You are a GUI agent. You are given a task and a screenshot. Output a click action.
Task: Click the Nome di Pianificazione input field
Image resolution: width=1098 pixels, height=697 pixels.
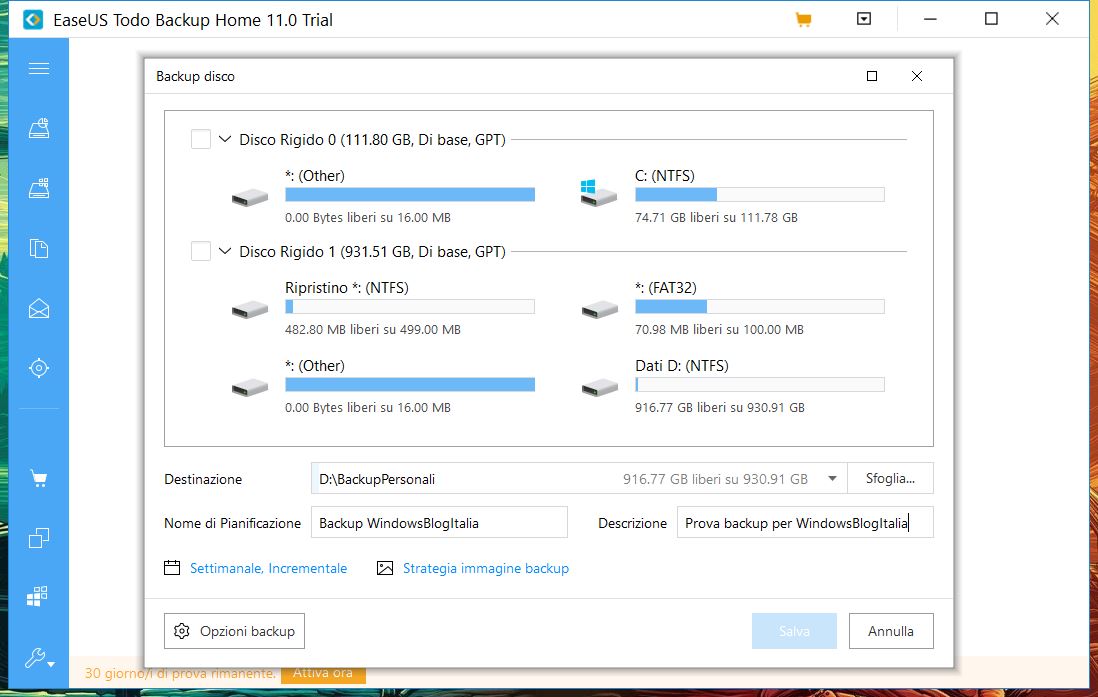click(439, 523)
